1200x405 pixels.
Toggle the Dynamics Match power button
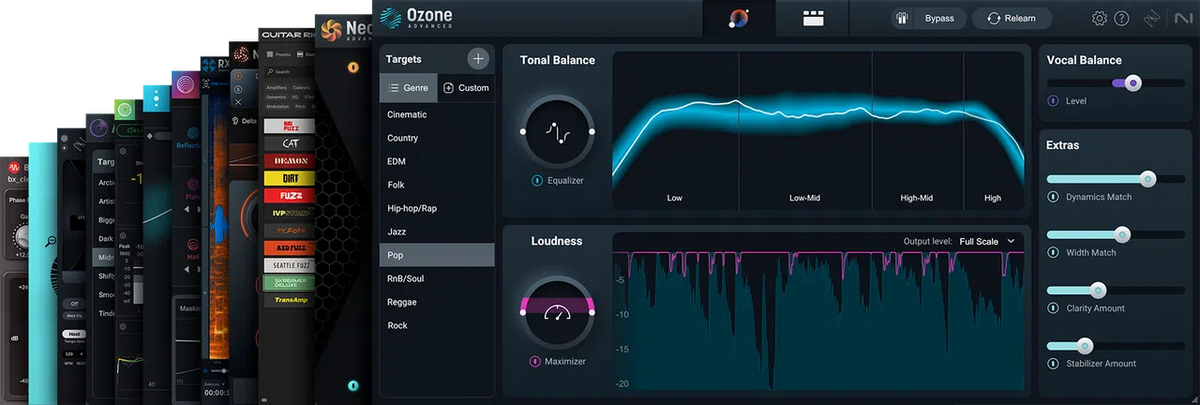click(1053, 197)
